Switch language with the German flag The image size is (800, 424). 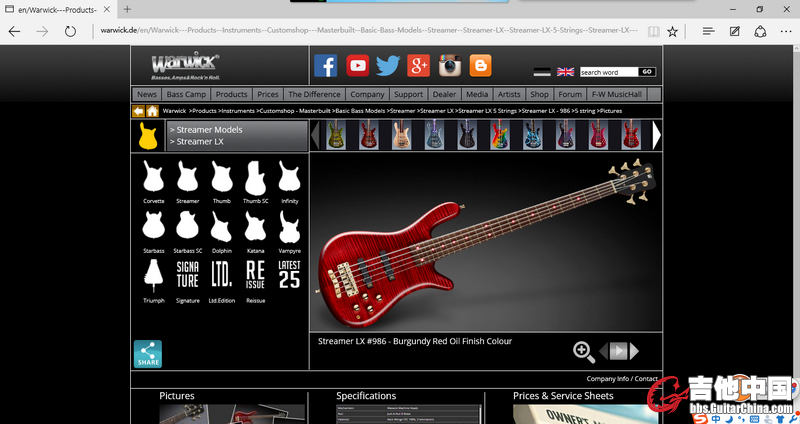[542, 72]
